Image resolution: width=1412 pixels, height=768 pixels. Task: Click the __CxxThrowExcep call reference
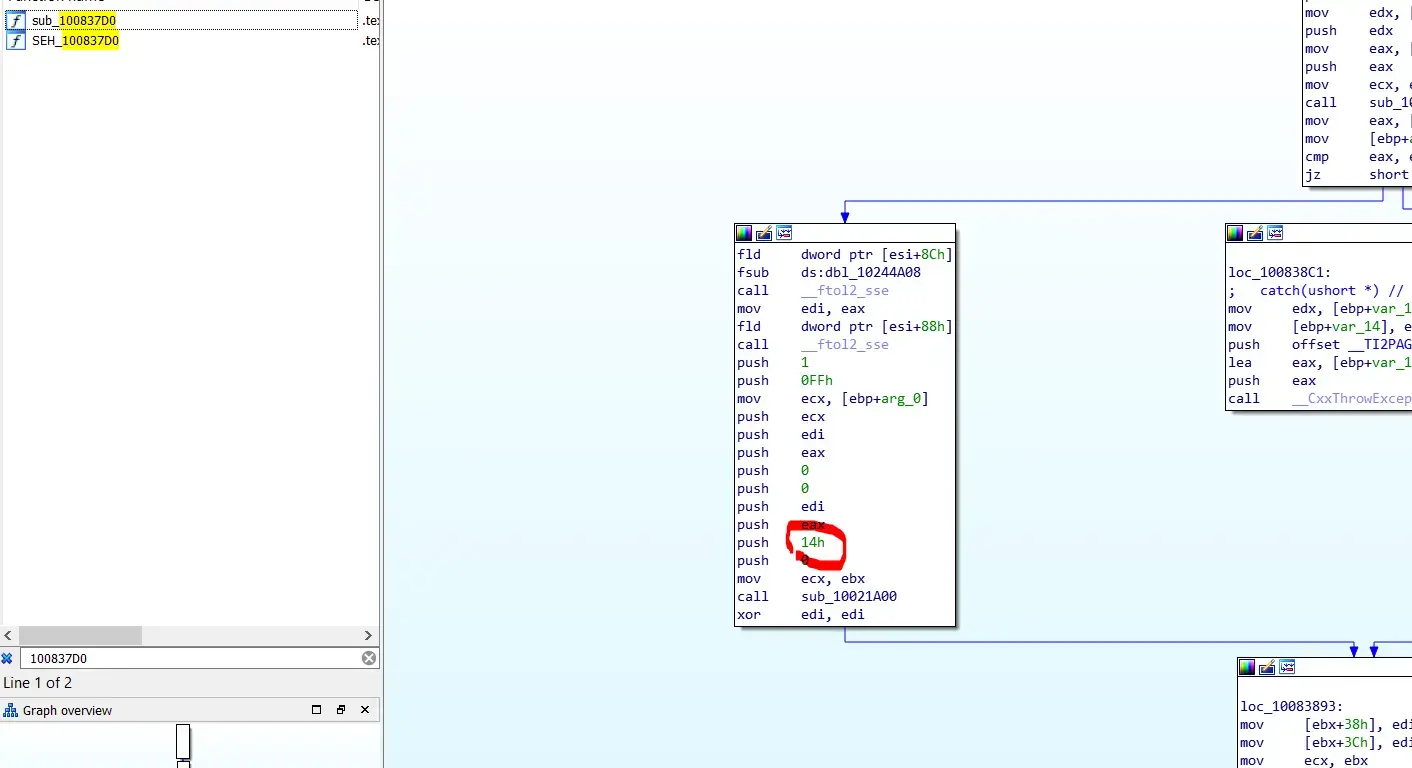[1352, 399]
